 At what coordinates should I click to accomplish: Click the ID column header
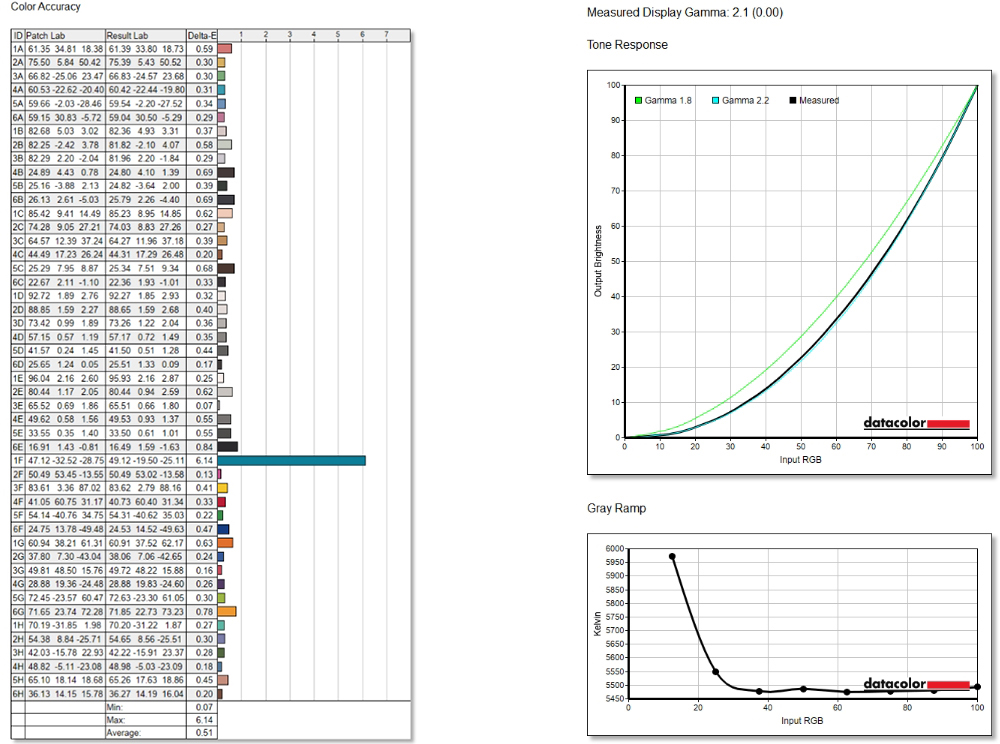17,35
